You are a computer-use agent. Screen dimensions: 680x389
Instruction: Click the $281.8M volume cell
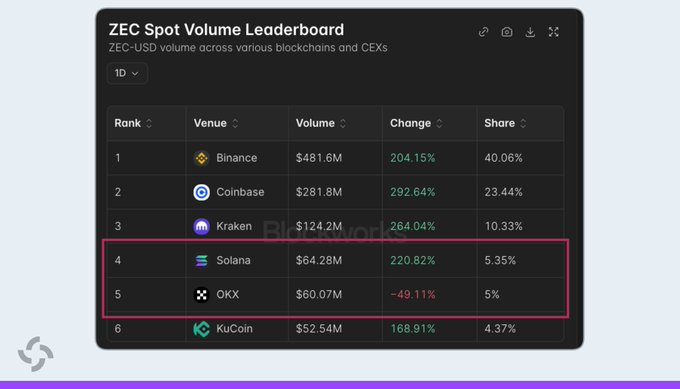pos(319,192)
